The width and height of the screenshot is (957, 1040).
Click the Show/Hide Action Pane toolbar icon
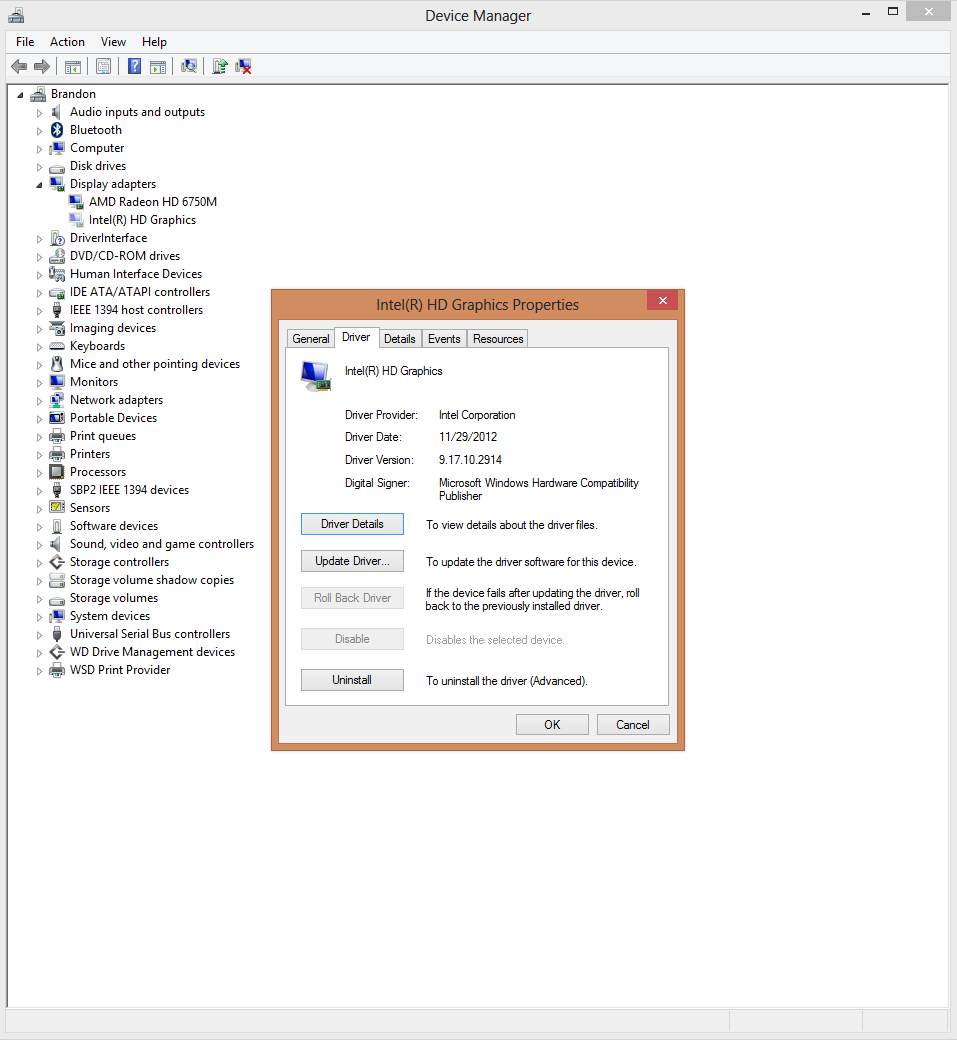(x=158, y=66)
